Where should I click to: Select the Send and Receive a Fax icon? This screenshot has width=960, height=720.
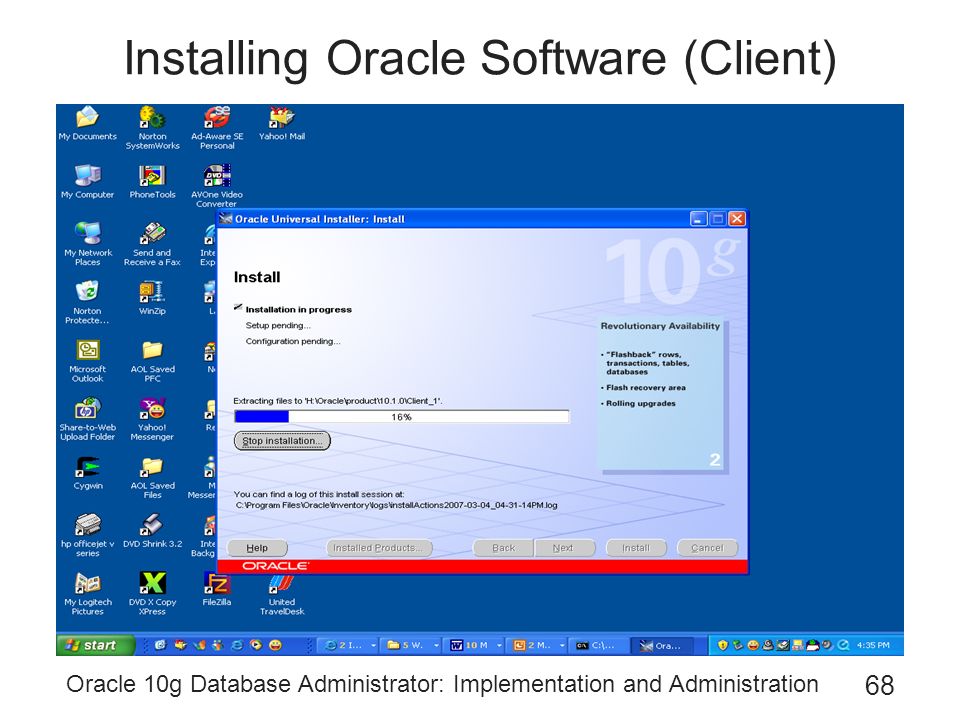click(152, 244)
